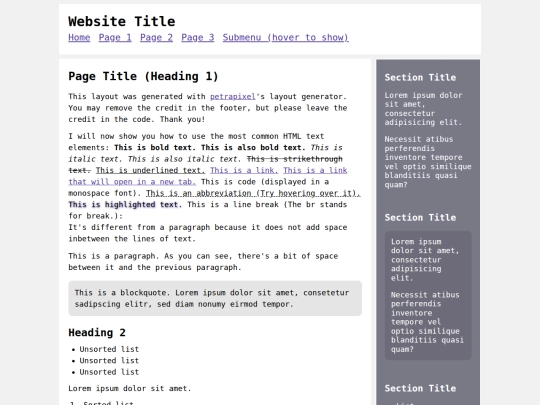Open the Home navigation link
540x405 pixels.
pos(79,38)
